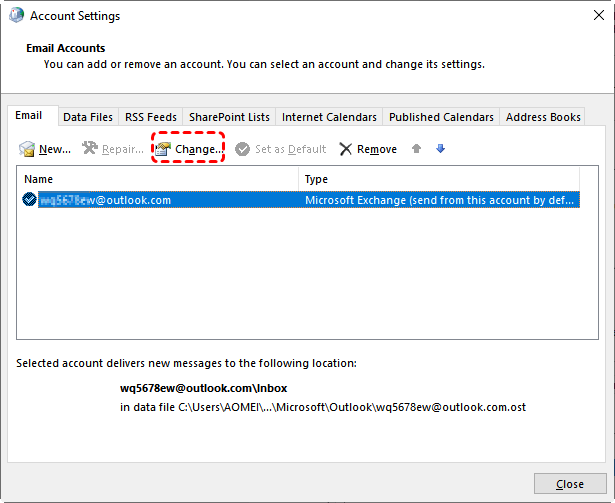The width and height of the screenshot is (615, 503).
Task: Click the New account envelope icon
Action: 27,149
